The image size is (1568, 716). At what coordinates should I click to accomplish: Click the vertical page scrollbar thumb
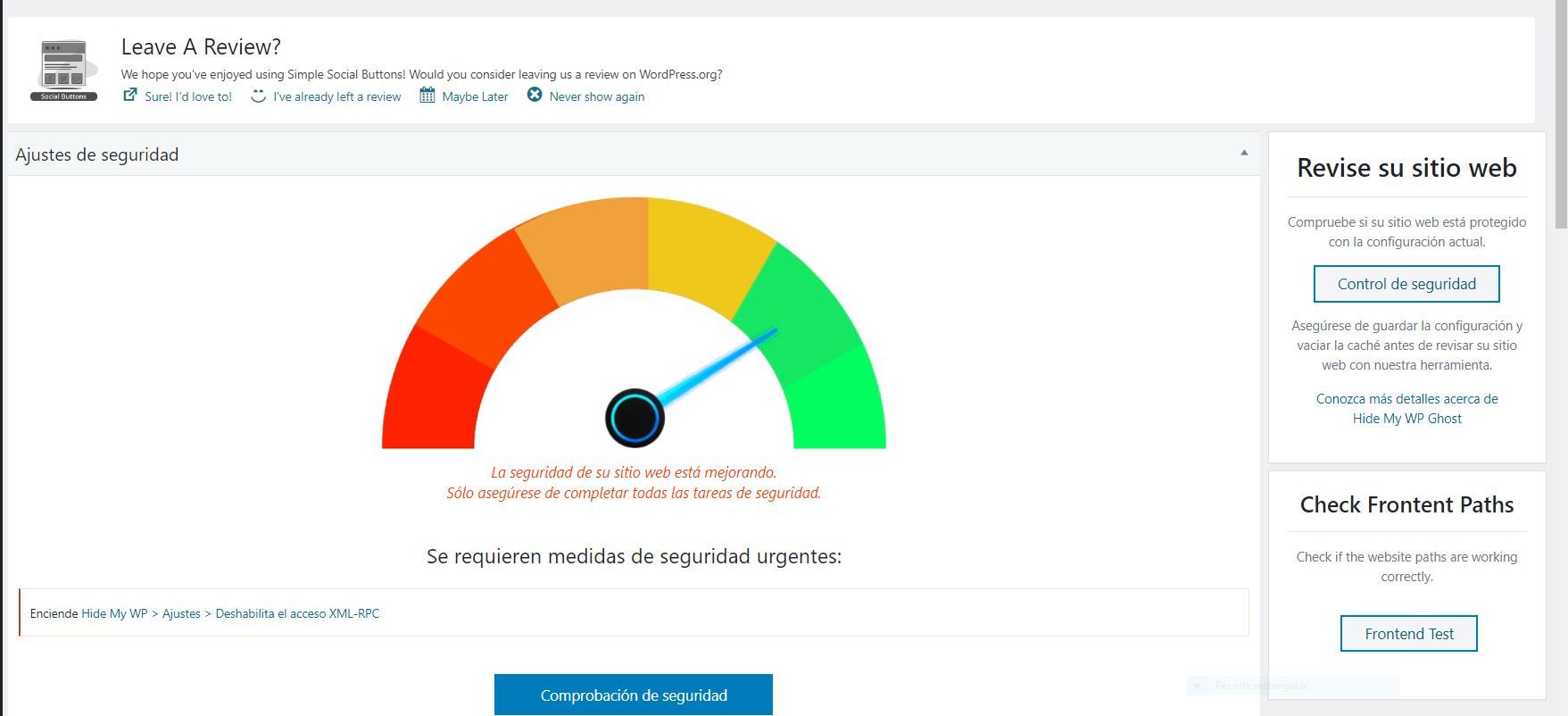pos(1561,113)
